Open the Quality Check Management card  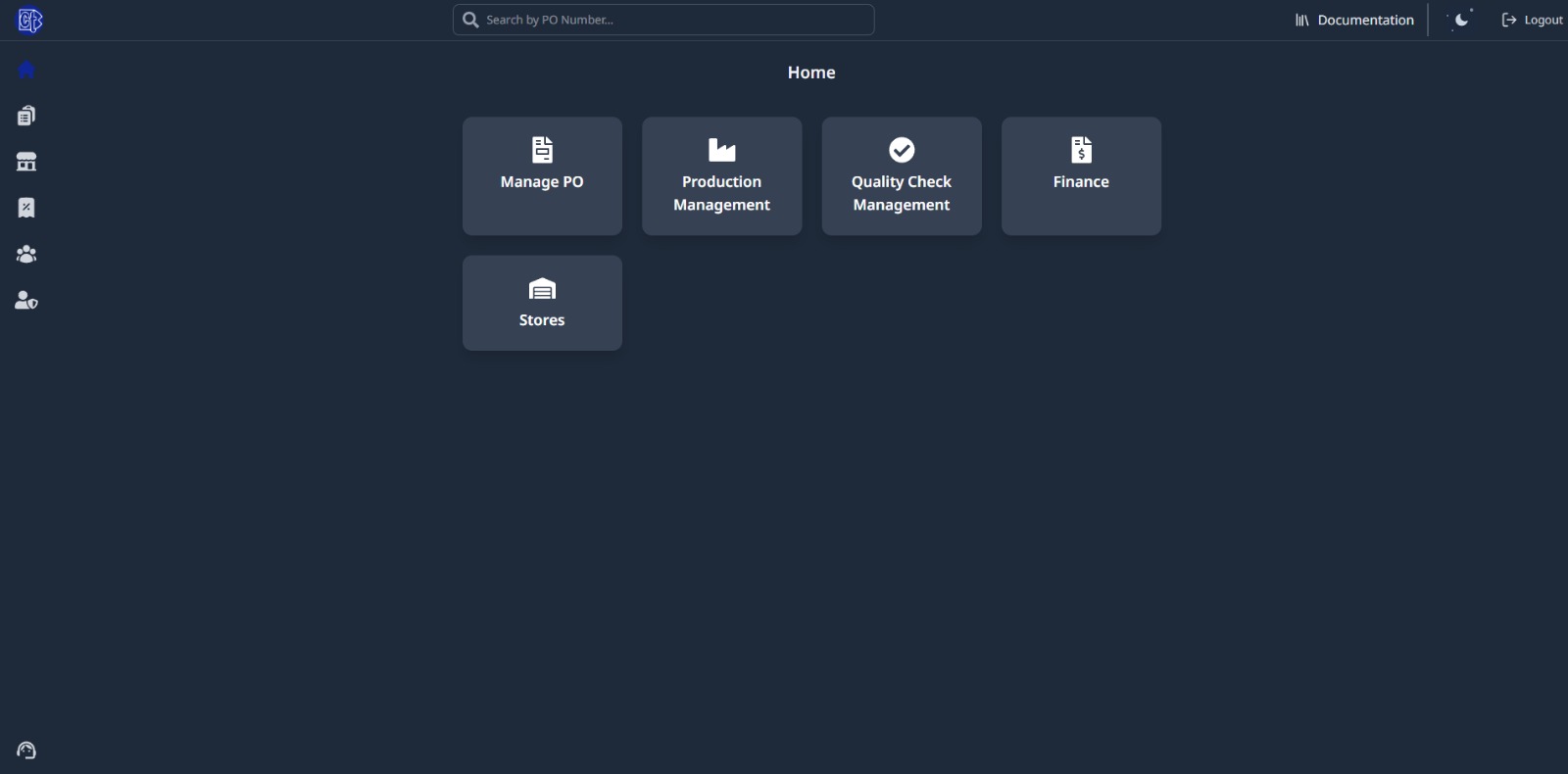pyautogui.click(x=901, y=176)
